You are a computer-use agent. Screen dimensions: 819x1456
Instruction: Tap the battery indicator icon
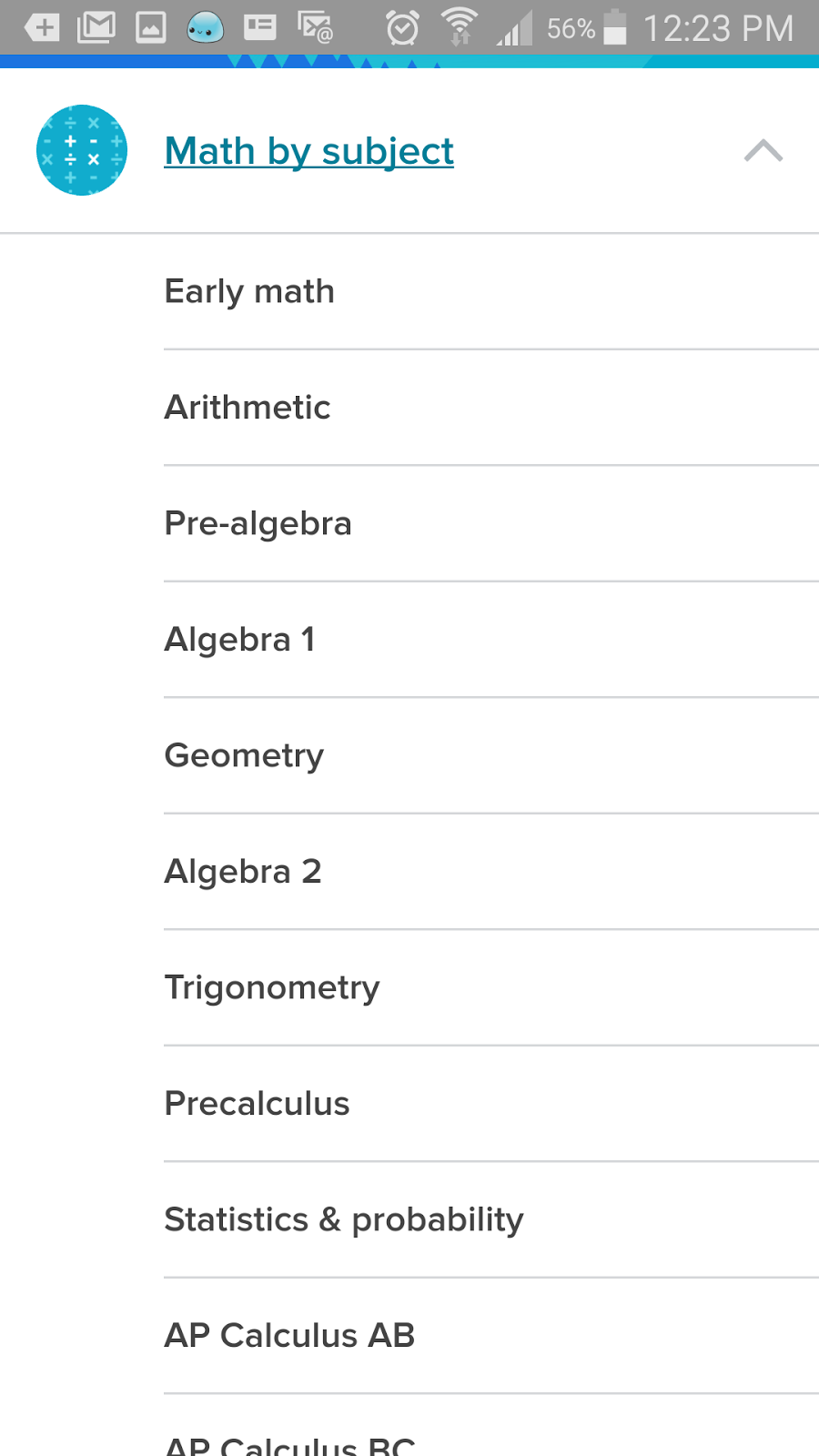click(x=615, y=27)
